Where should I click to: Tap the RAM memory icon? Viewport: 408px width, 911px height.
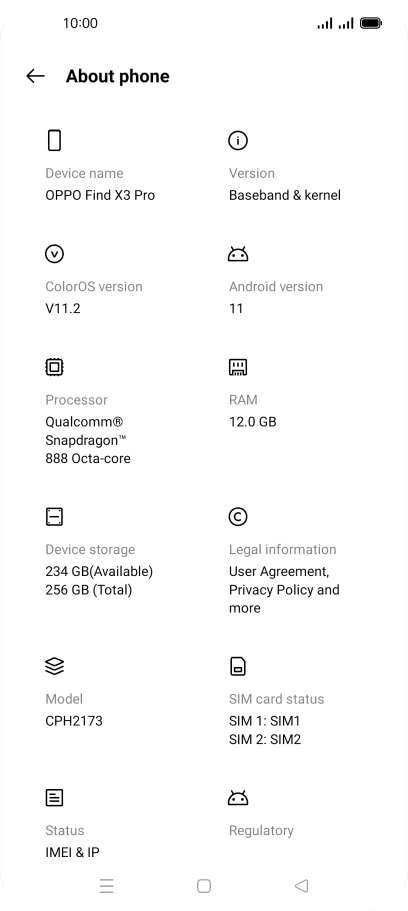[238, 367]
